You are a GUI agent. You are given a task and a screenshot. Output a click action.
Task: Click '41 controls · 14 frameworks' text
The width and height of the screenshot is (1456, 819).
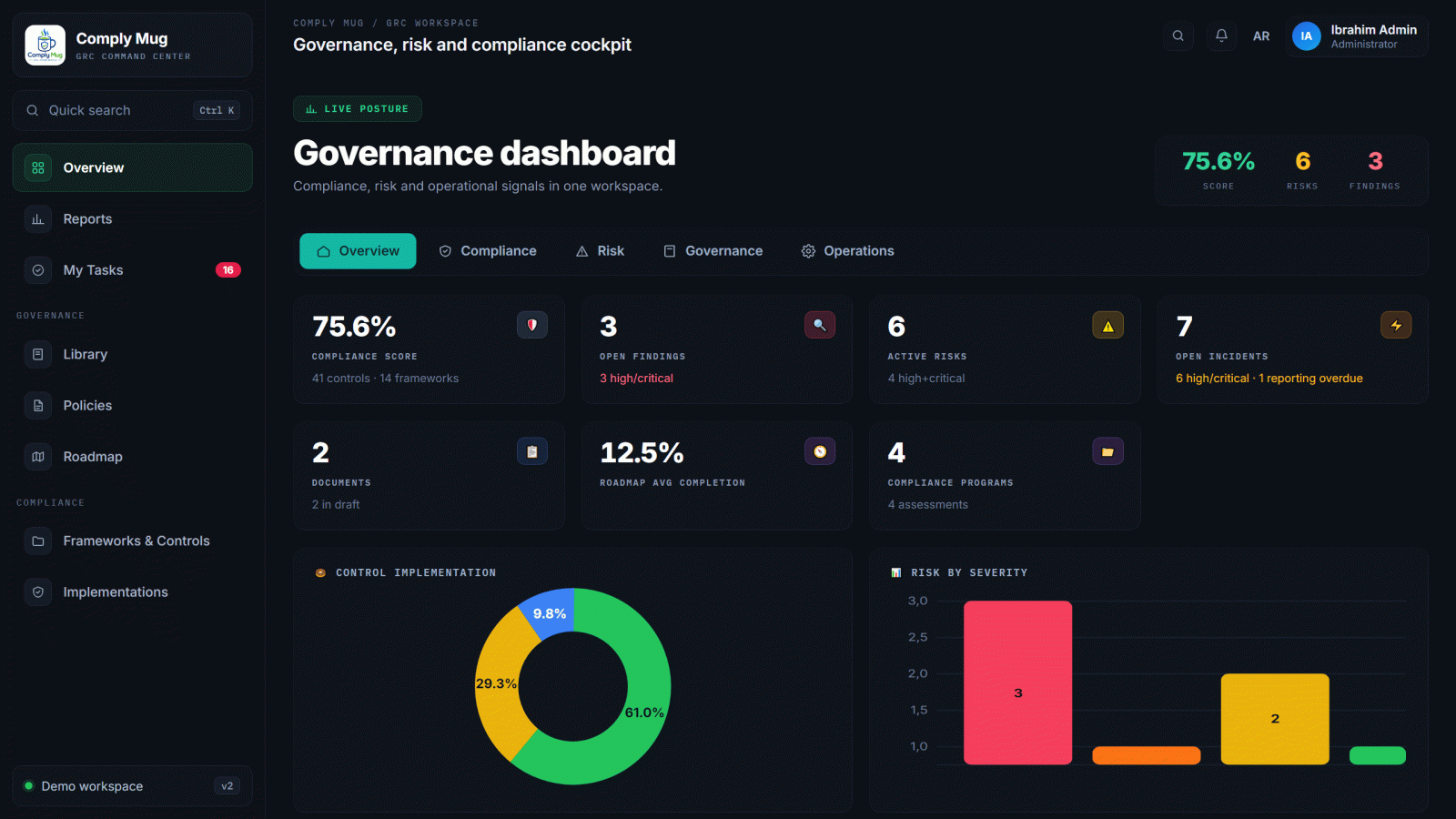(x=385, y=379)
